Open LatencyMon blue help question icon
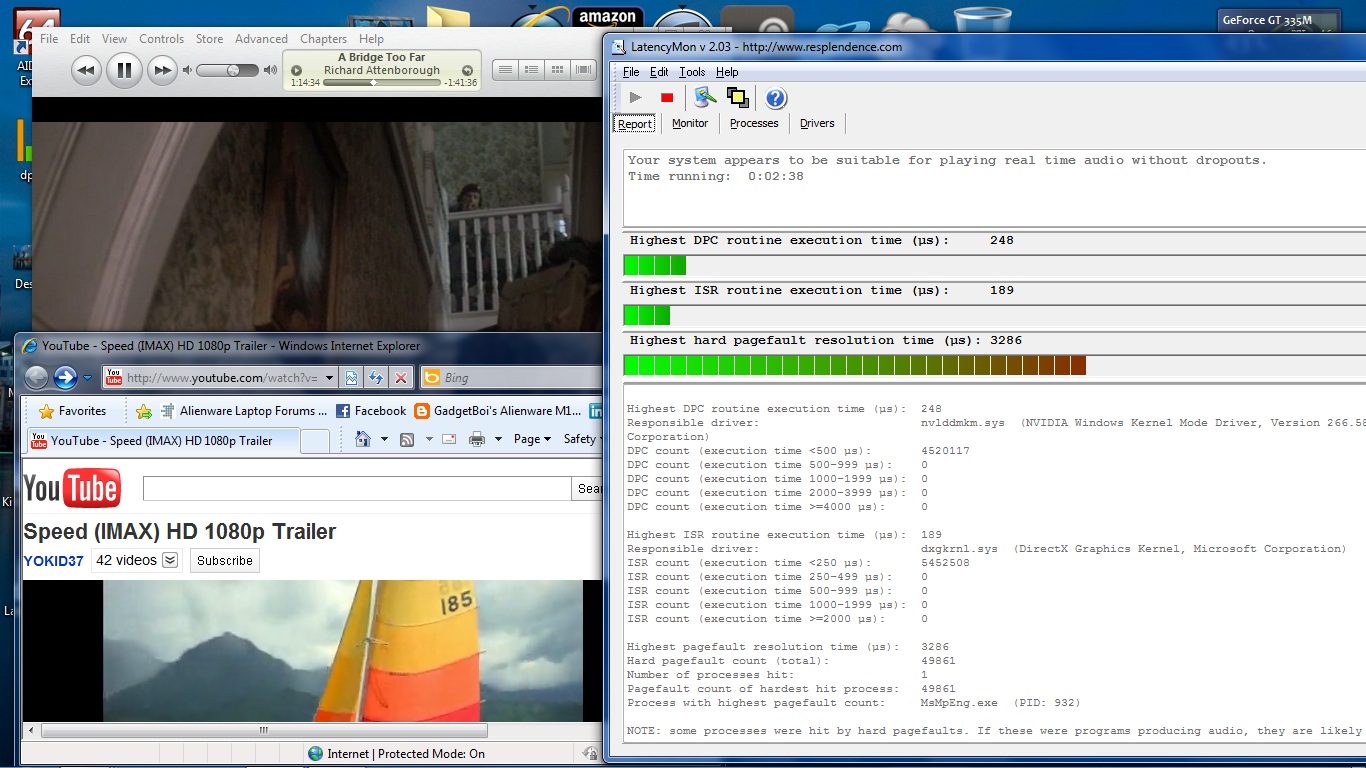The image size is (1366, 768). click(x=776, y=97)
